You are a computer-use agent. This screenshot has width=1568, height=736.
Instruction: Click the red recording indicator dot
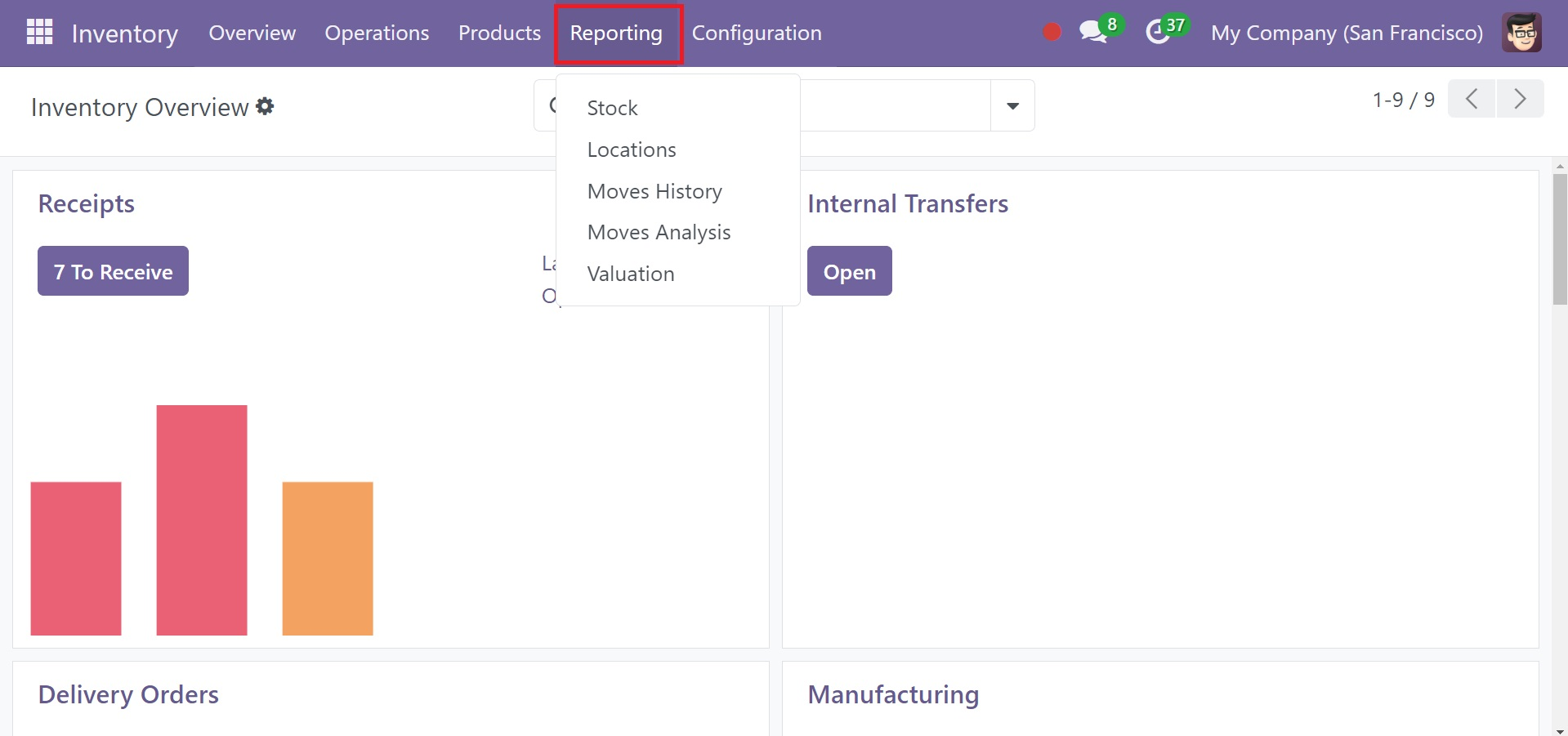click(1052, 32)
